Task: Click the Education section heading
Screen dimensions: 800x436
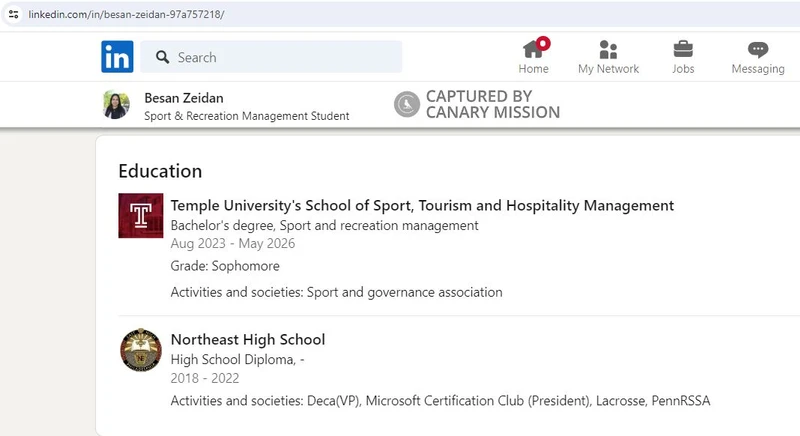Action: pos(160,171)
